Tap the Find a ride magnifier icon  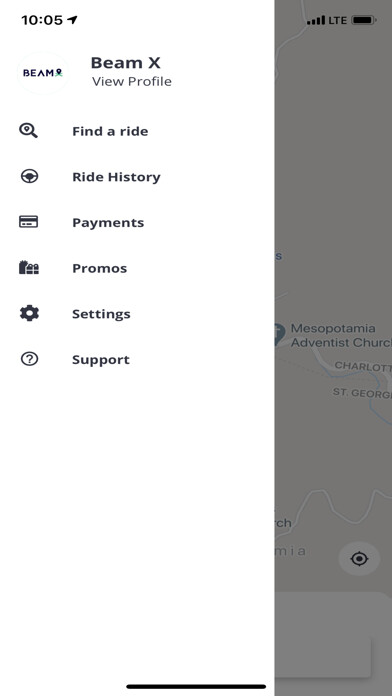28,131
